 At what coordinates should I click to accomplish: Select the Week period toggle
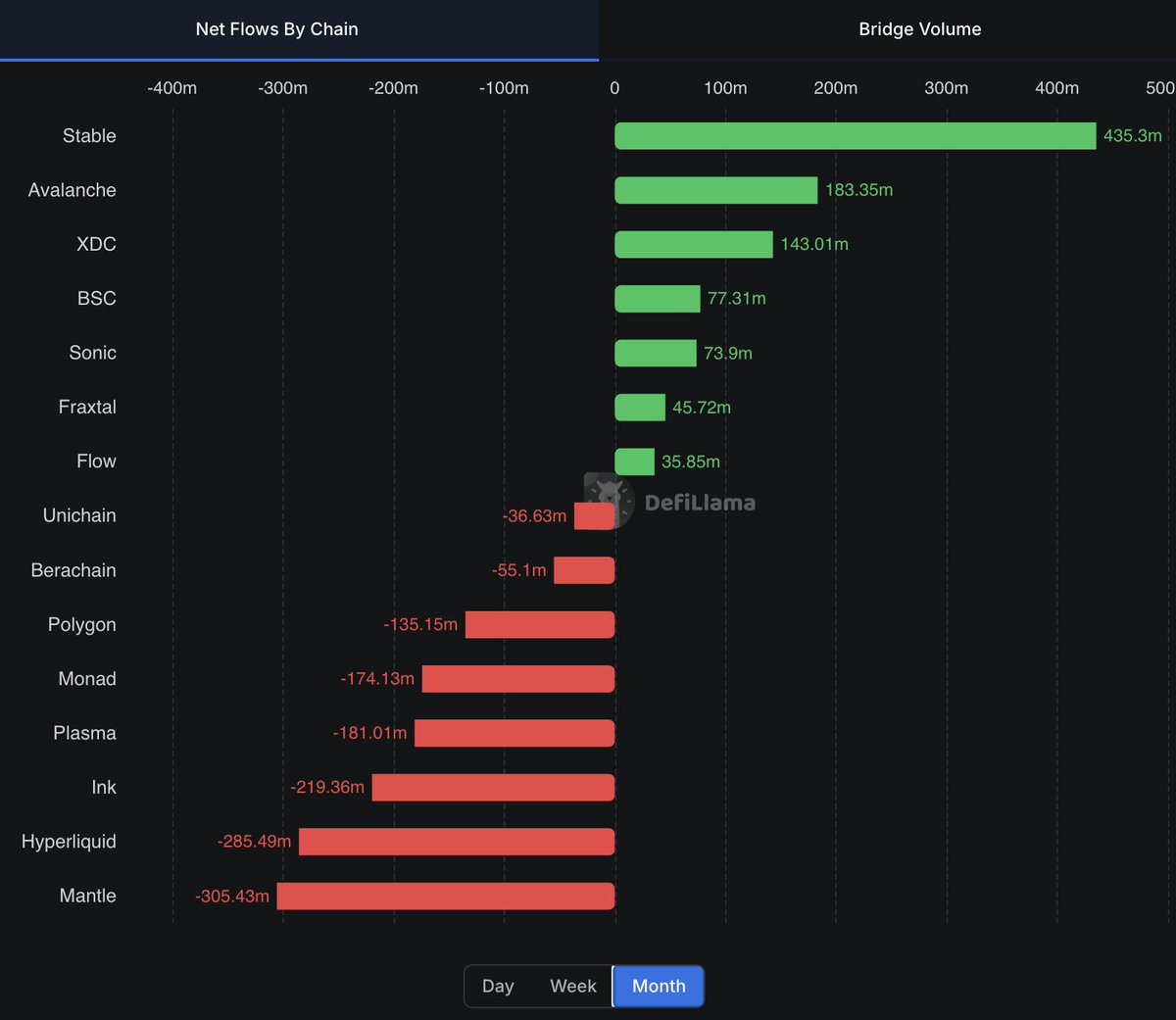coord(573,986)
